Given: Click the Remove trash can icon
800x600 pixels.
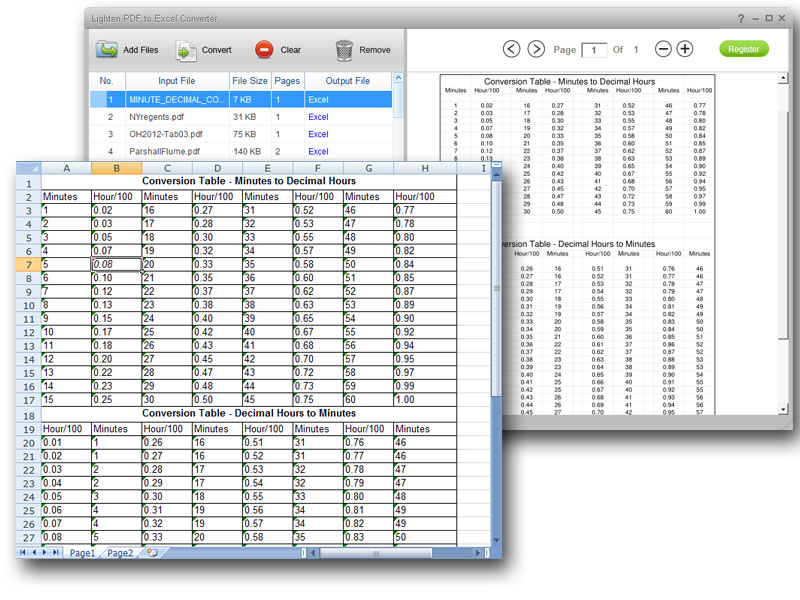Looking at the screenshot, I should pyautogui.click(x=344, y=50).
